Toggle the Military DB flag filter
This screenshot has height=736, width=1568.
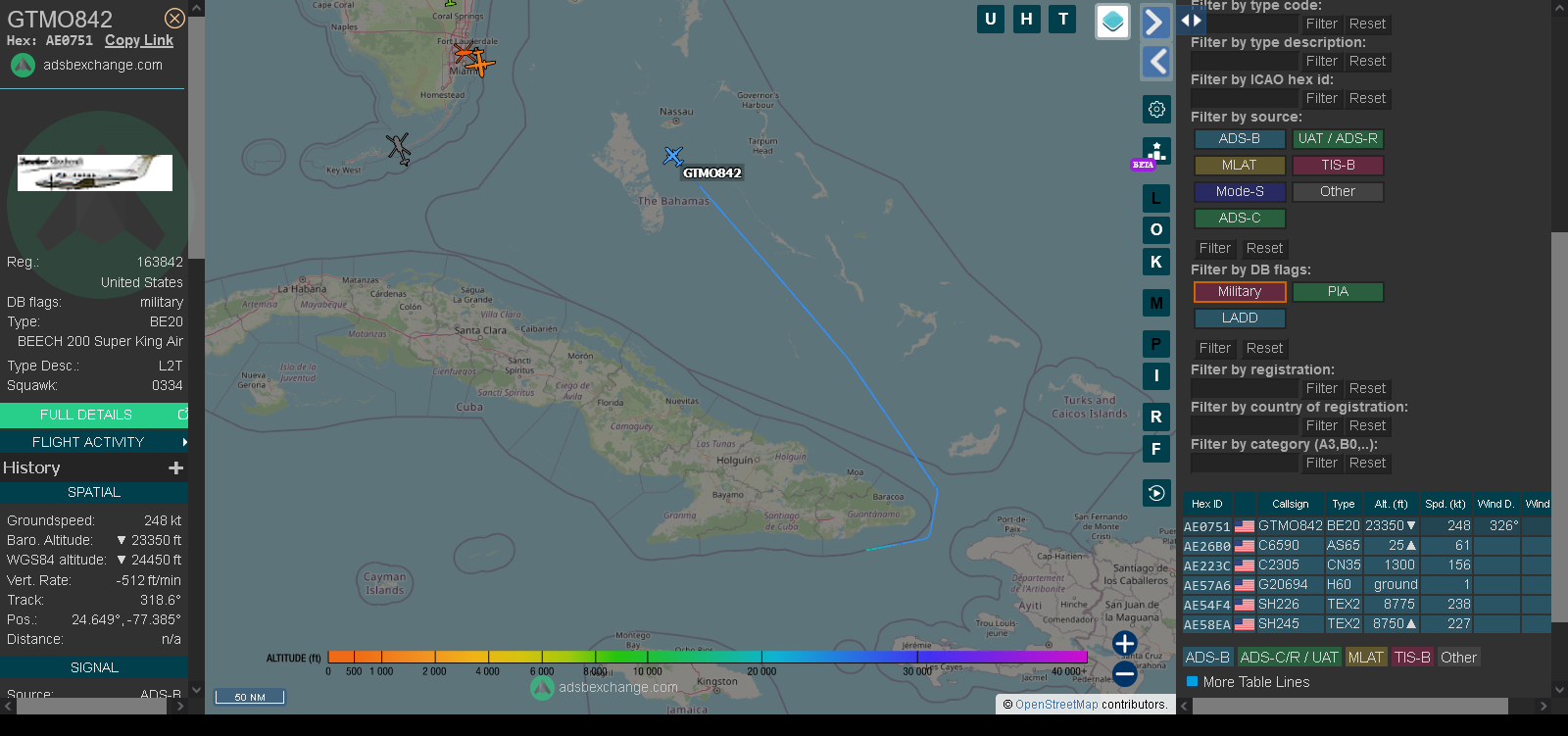1240,292
